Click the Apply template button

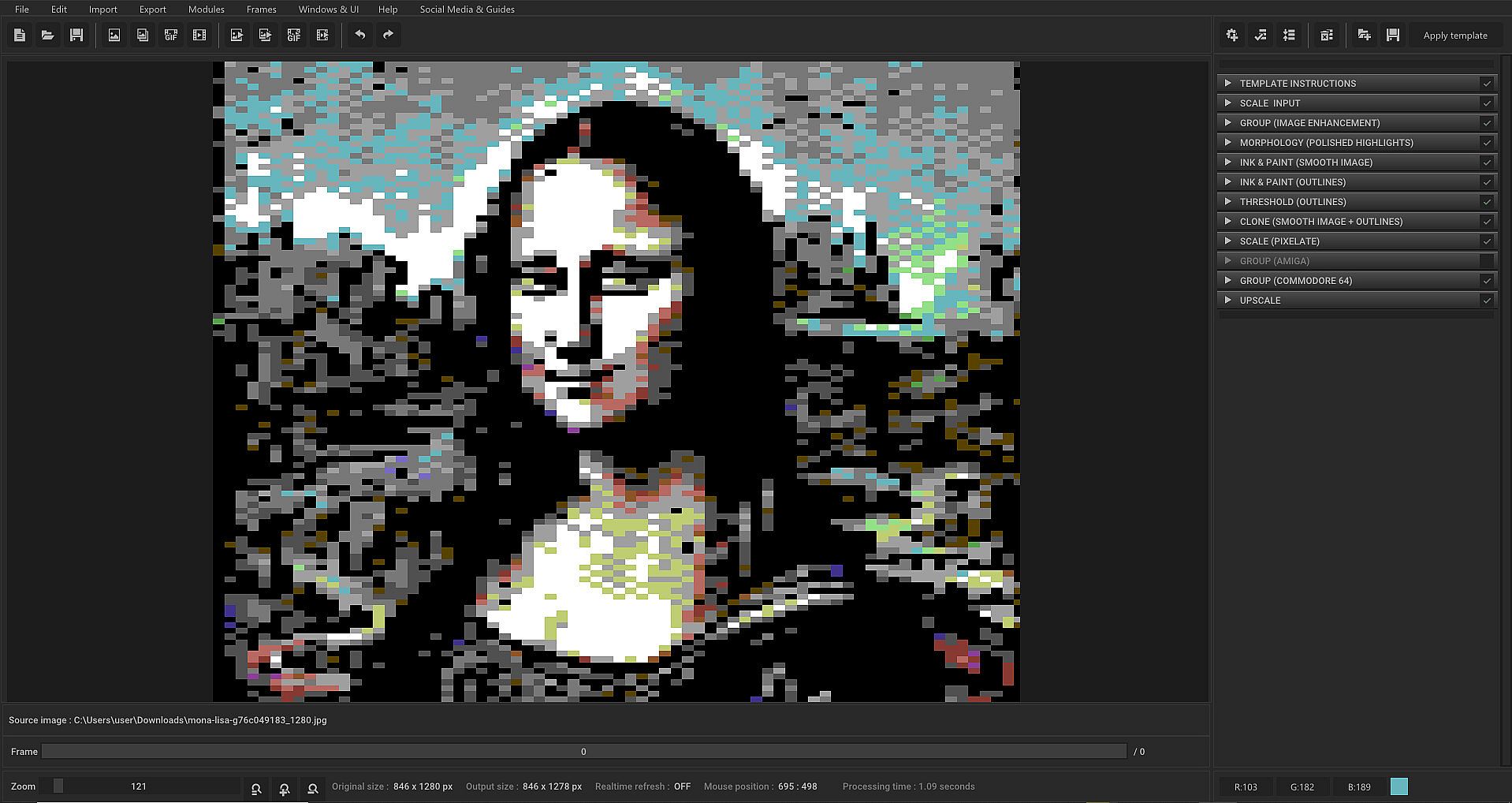point(1455,35)
